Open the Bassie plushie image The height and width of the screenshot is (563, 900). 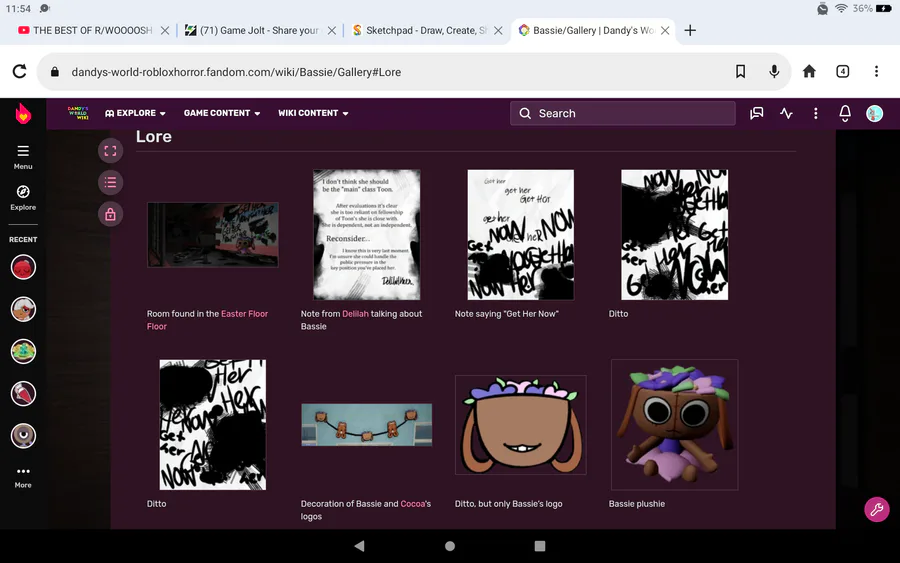[674, 425]
